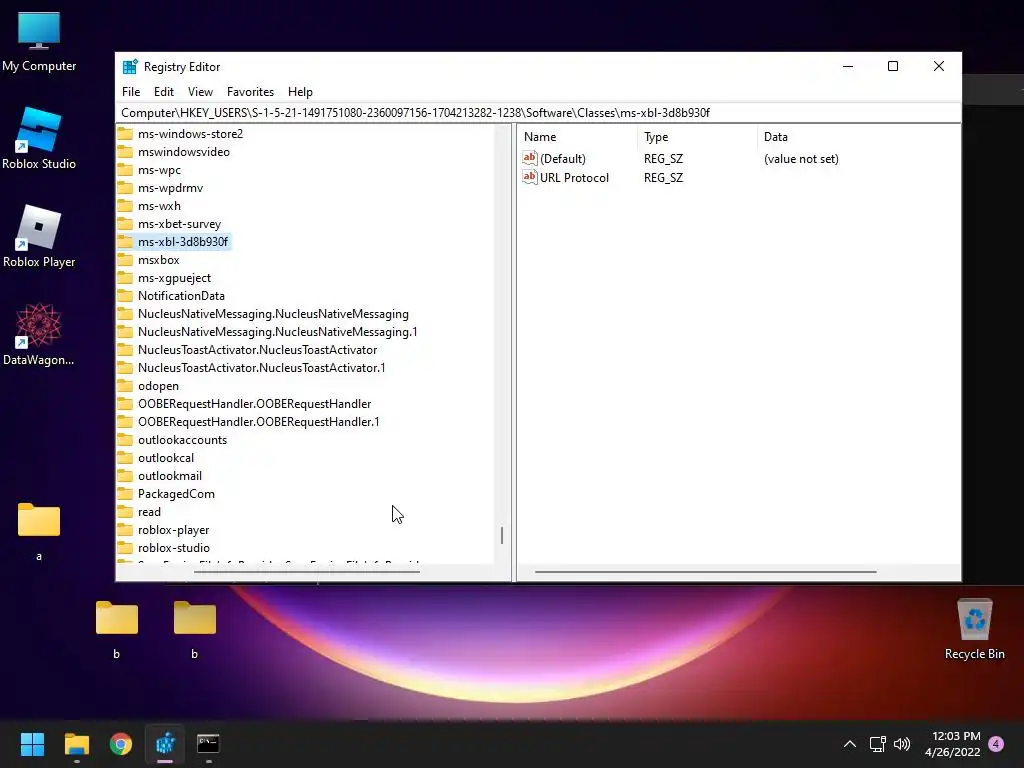Image resolution: width=1024 pixels, height=768 pixels.
Task: Select the msxbox key
Action: [159, 260]
